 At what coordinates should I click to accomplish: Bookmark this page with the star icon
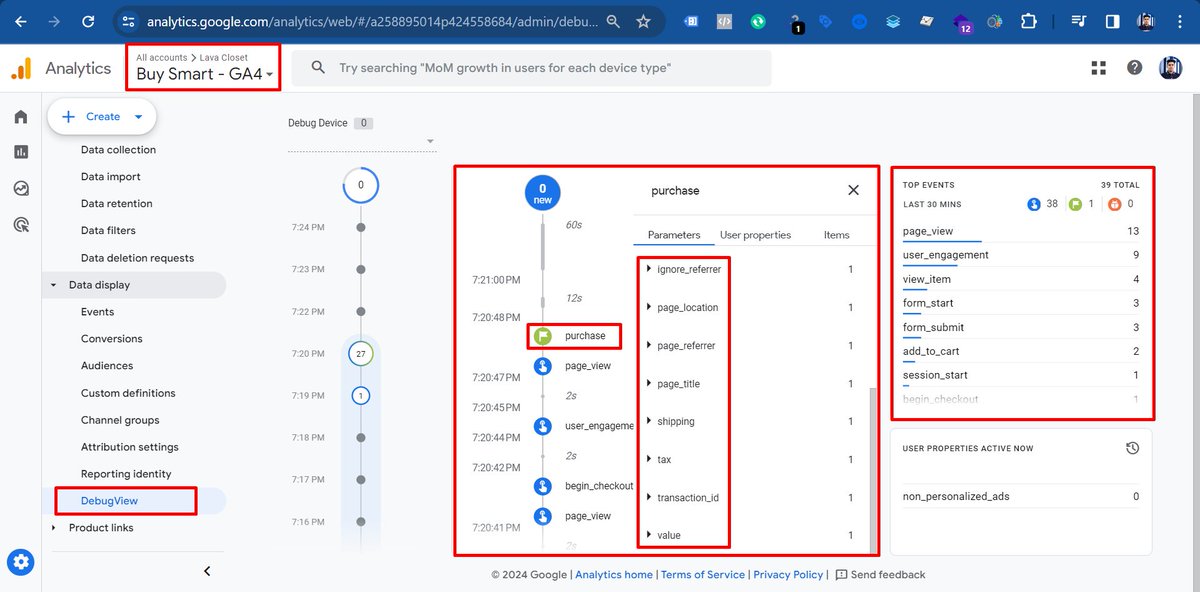click(643, 21)
